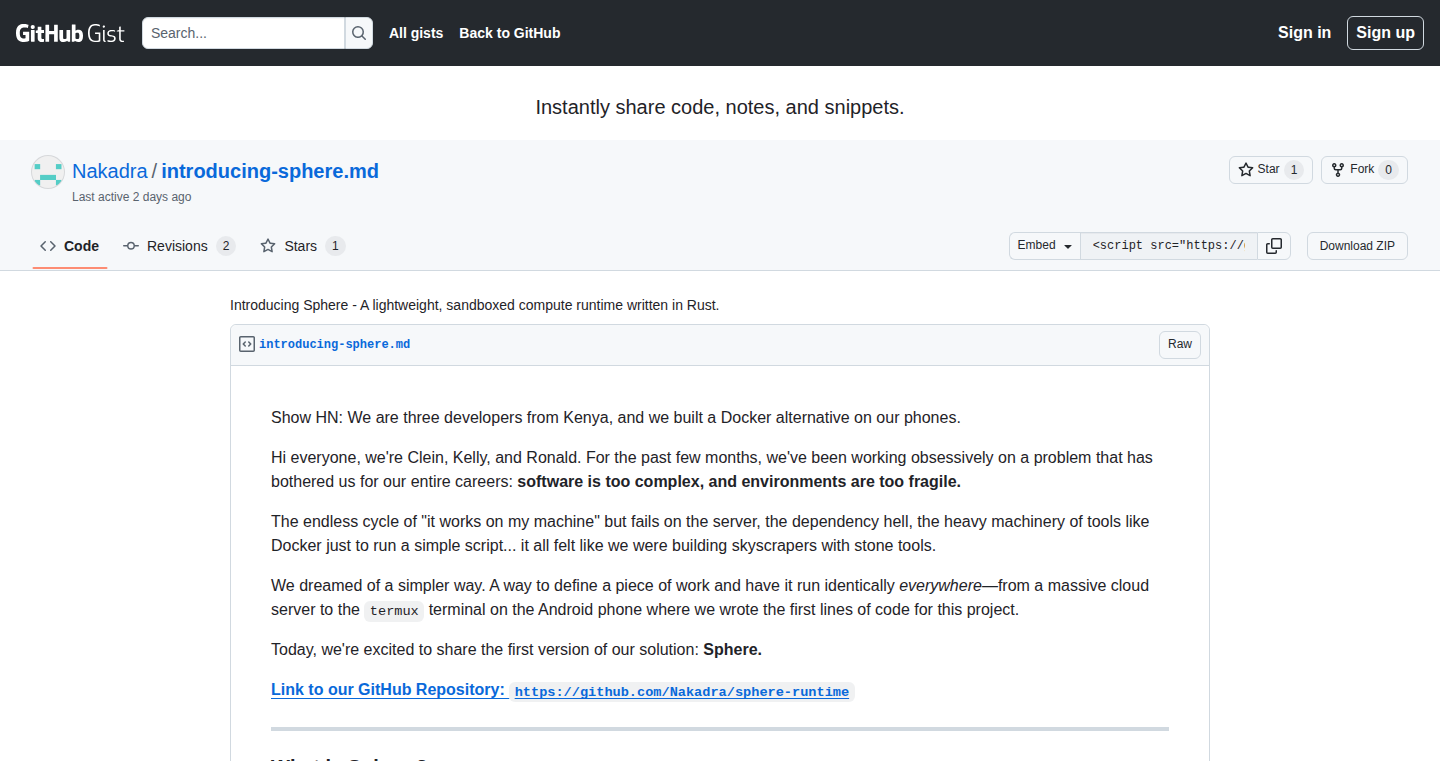
Task: Switch to the Revisions tab
Action: tap(179, 246)
